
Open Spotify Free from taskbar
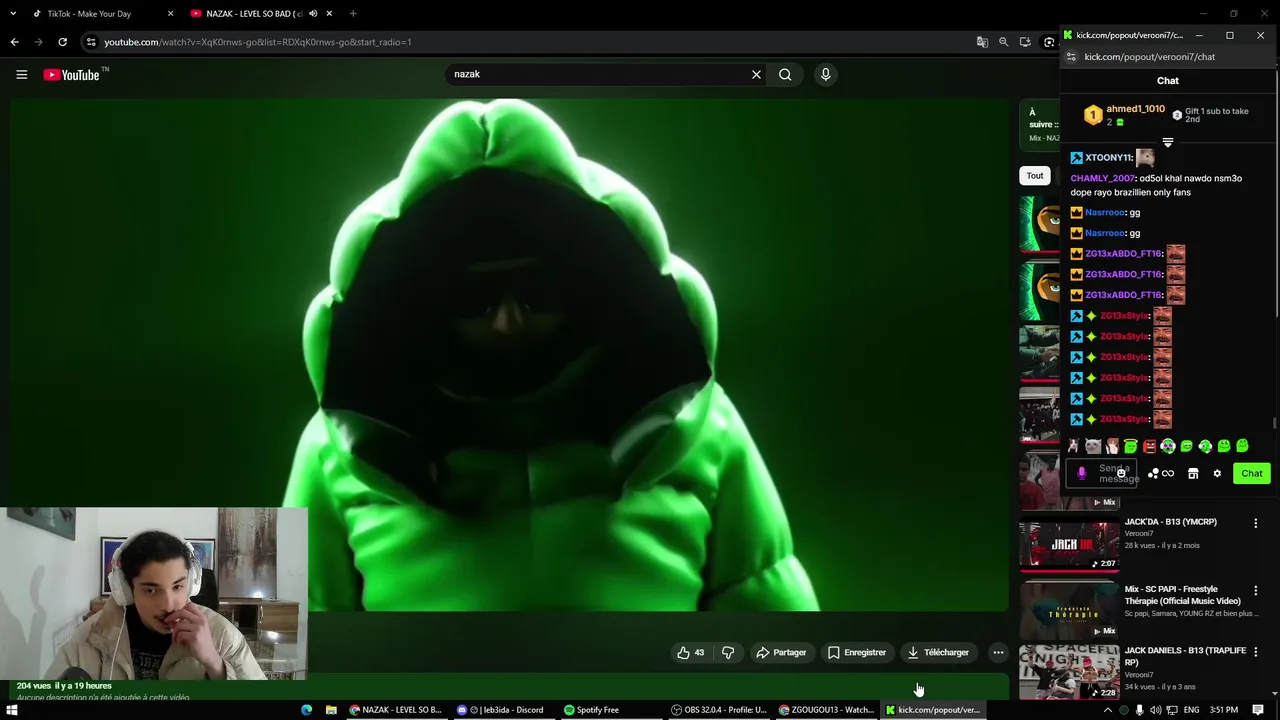pyautogui.click(x=592, y=710)
